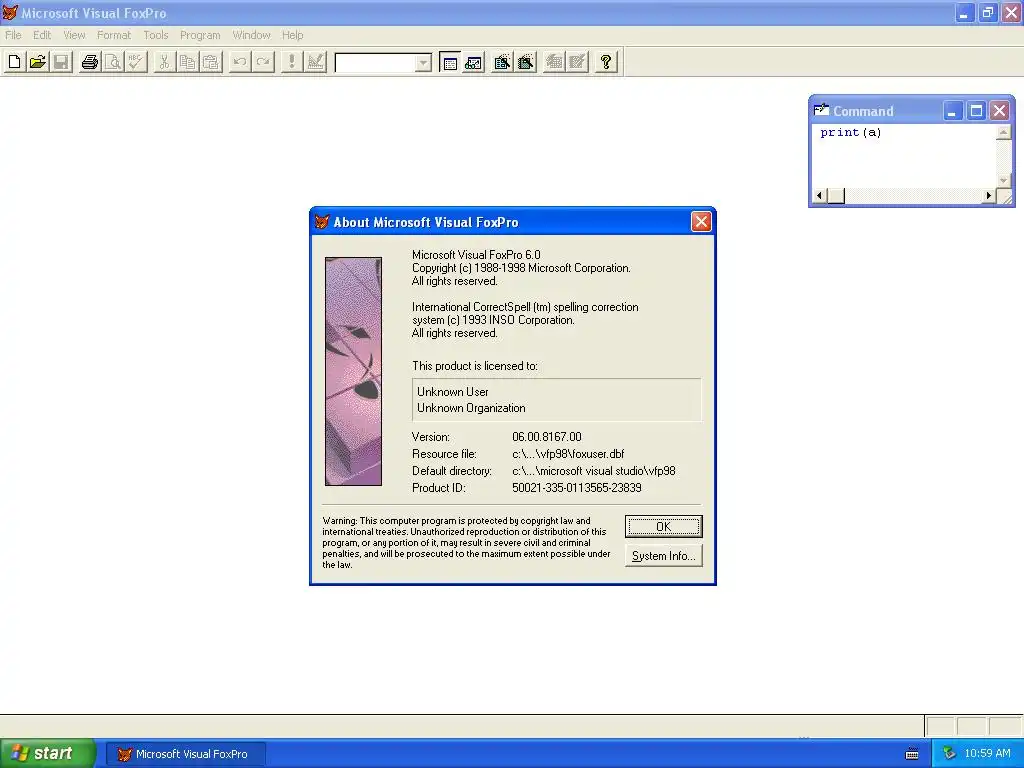Click the Command window title icon
The width and height of the screenshot is (1024, 768).
[x=822, y=110]
